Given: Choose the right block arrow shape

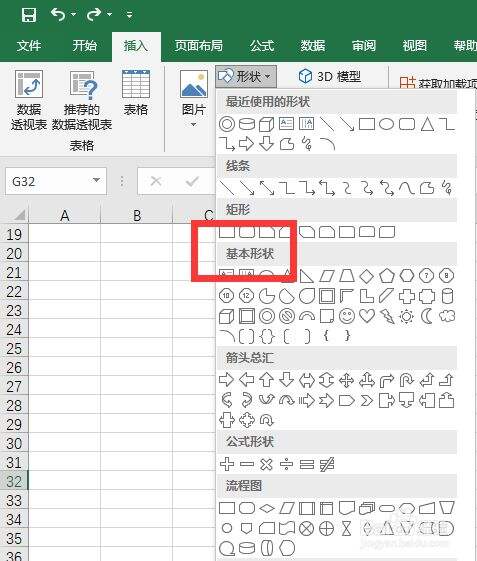Looking at the screenshot, I should (226, 380).
